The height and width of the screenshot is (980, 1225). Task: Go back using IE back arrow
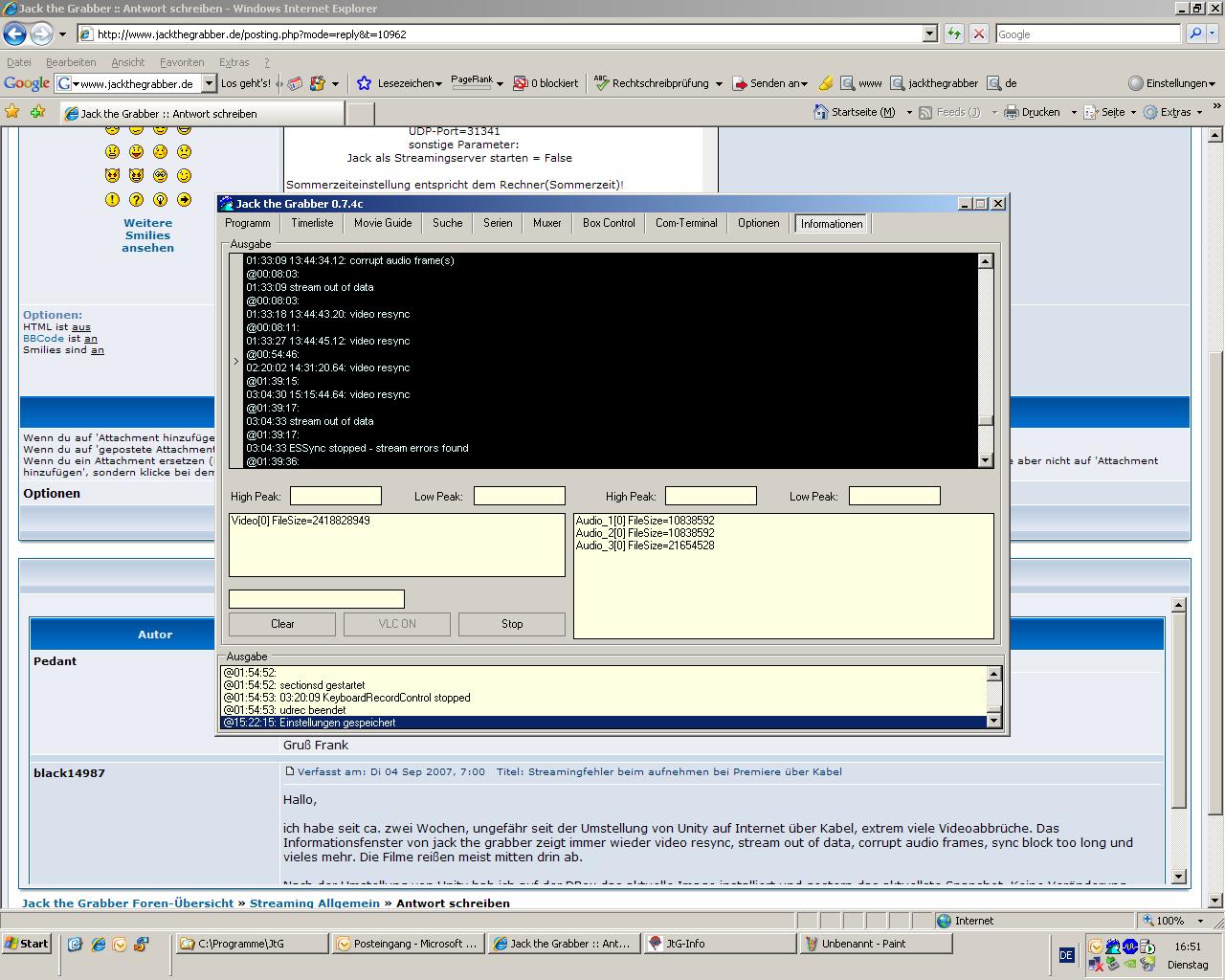point(14,34)
